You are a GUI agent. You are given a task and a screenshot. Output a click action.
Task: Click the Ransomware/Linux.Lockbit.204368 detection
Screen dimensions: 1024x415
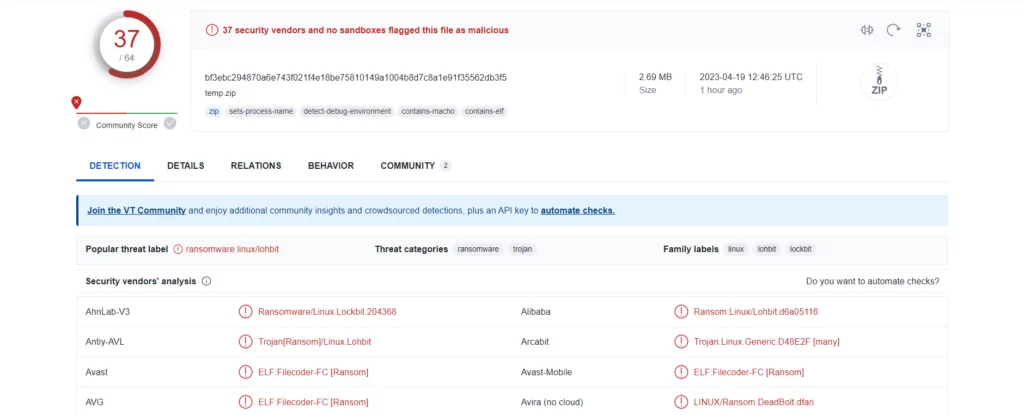(x=327, y=312)
